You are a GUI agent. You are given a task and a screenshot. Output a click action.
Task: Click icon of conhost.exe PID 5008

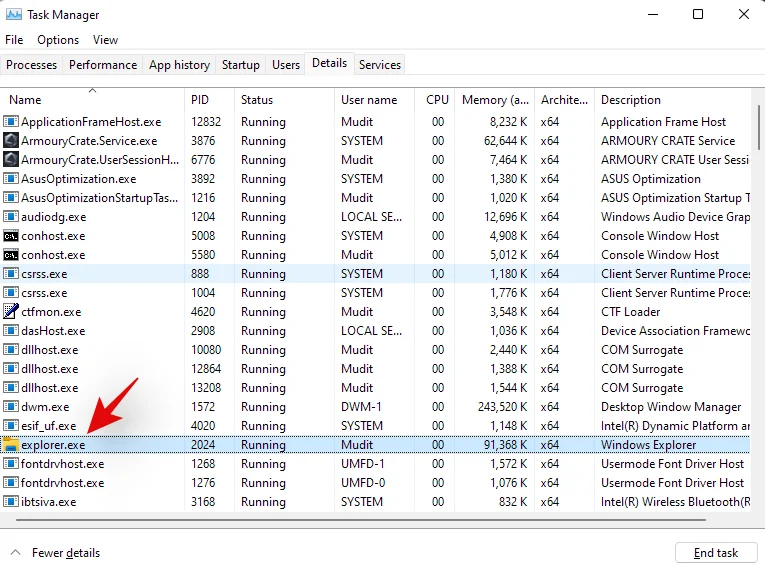point(11,236)
